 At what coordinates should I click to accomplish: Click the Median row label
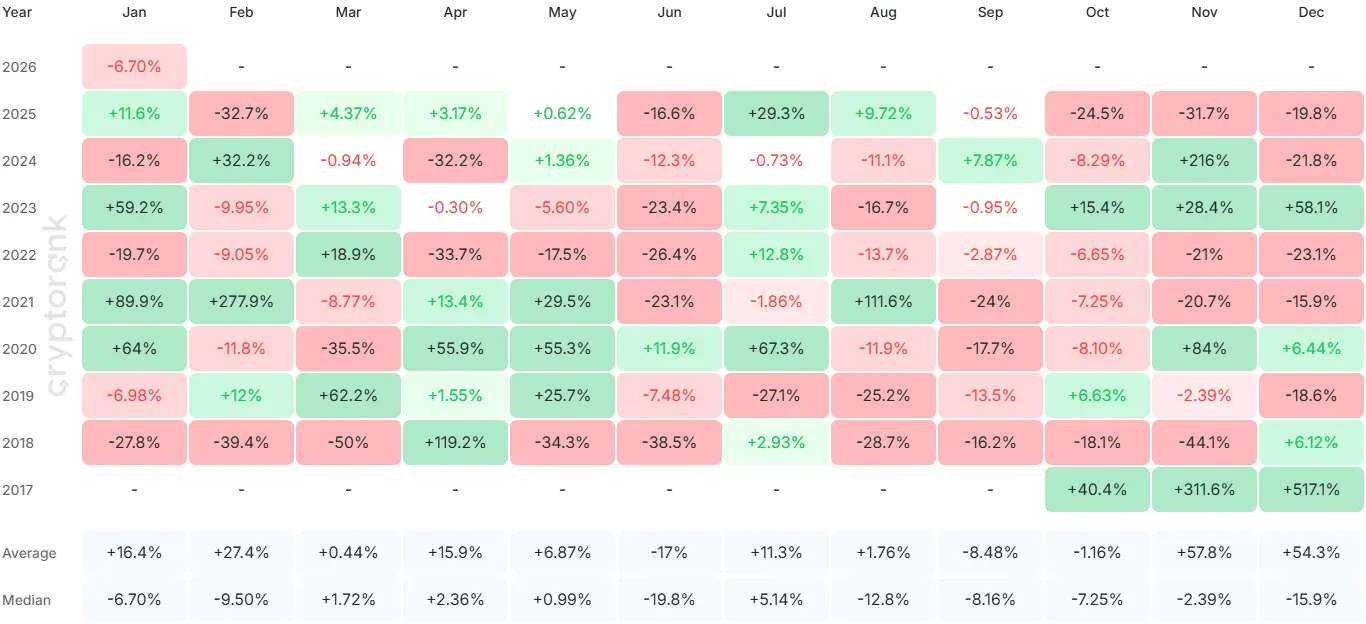pos(26,600)
